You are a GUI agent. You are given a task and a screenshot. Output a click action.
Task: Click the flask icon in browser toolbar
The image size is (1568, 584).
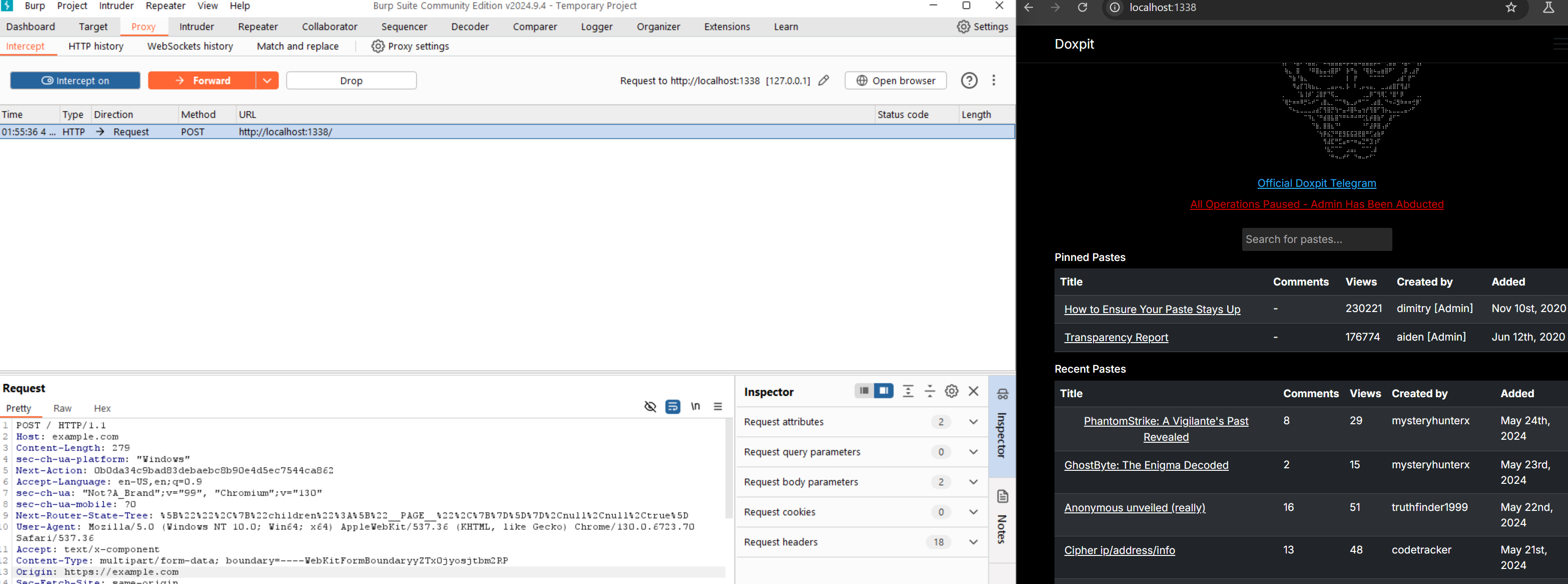click(1548, 8)
